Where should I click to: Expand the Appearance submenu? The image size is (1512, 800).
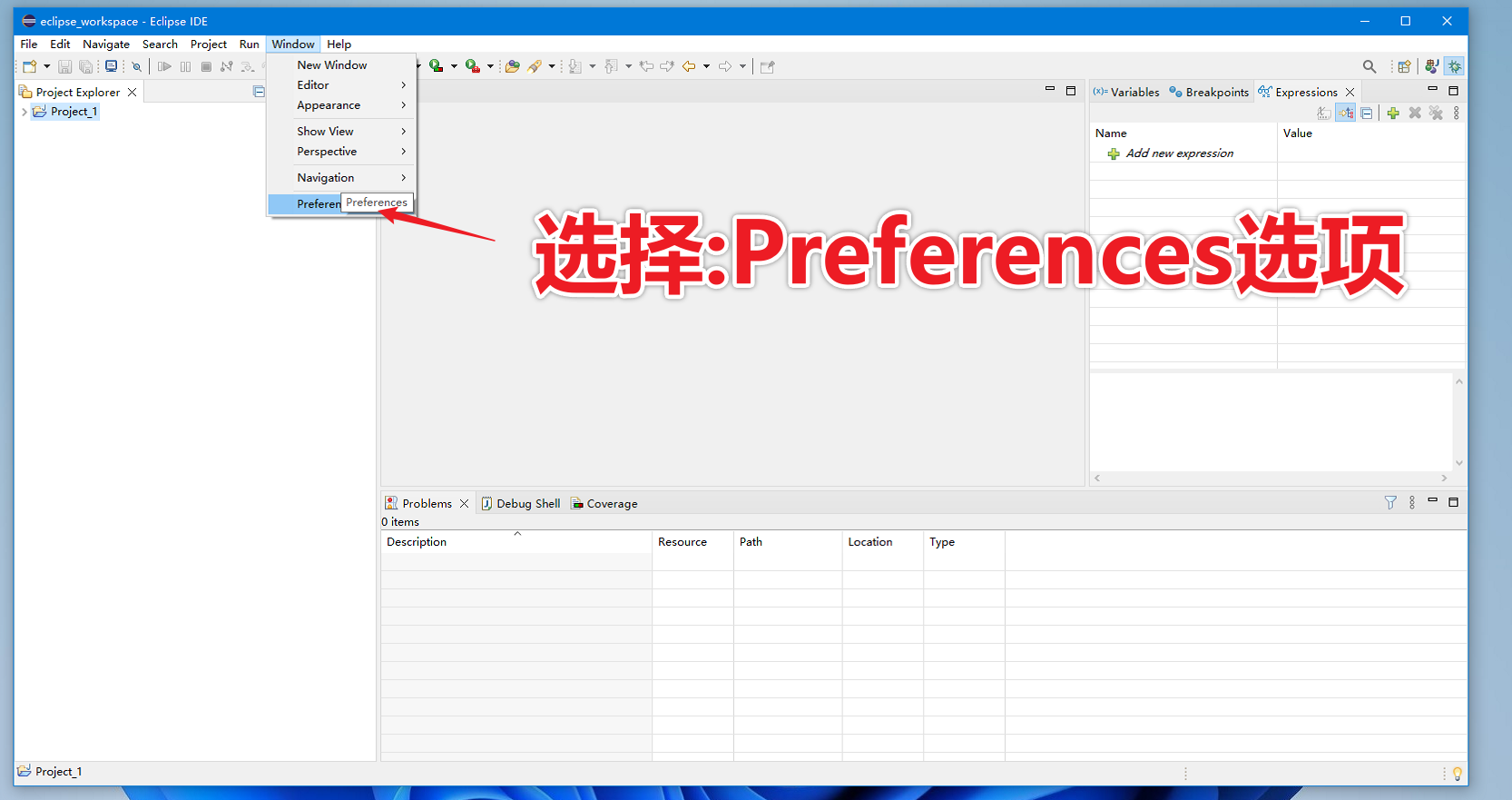coord(341,105)
